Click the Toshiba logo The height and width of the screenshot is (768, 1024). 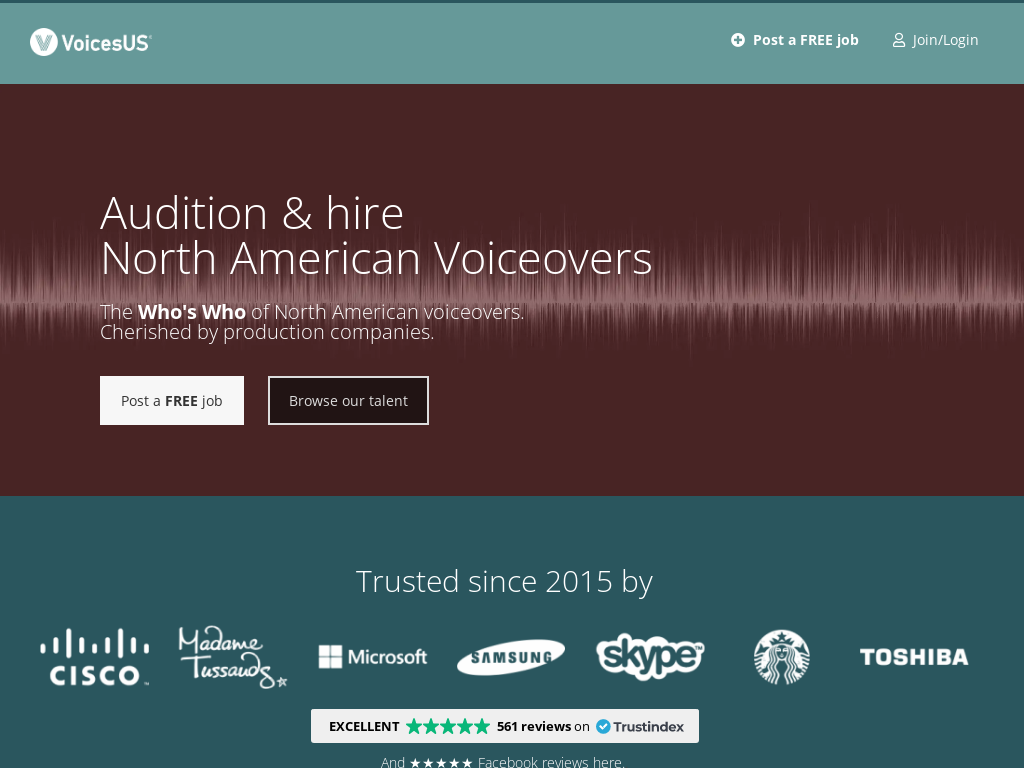(914, 657)
